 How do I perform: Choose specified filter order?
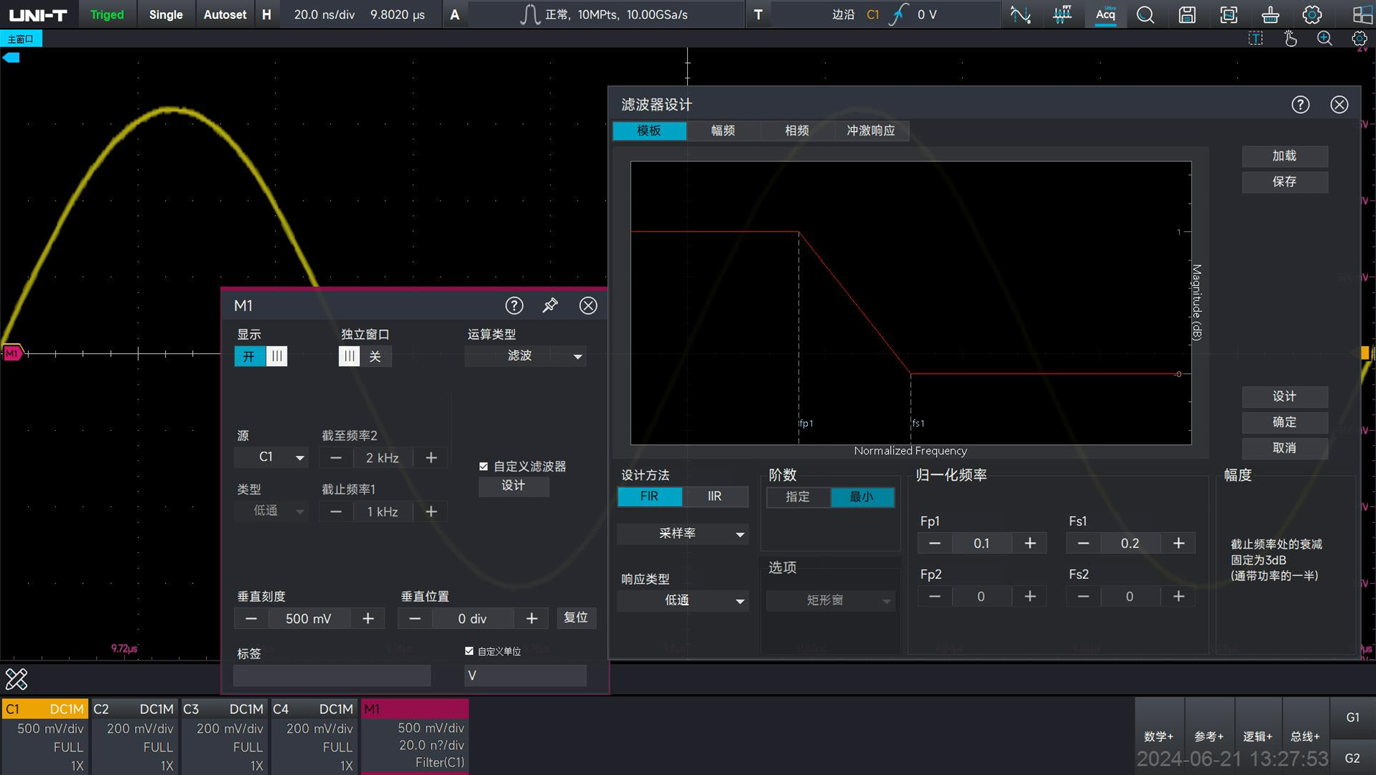(798, 497)
